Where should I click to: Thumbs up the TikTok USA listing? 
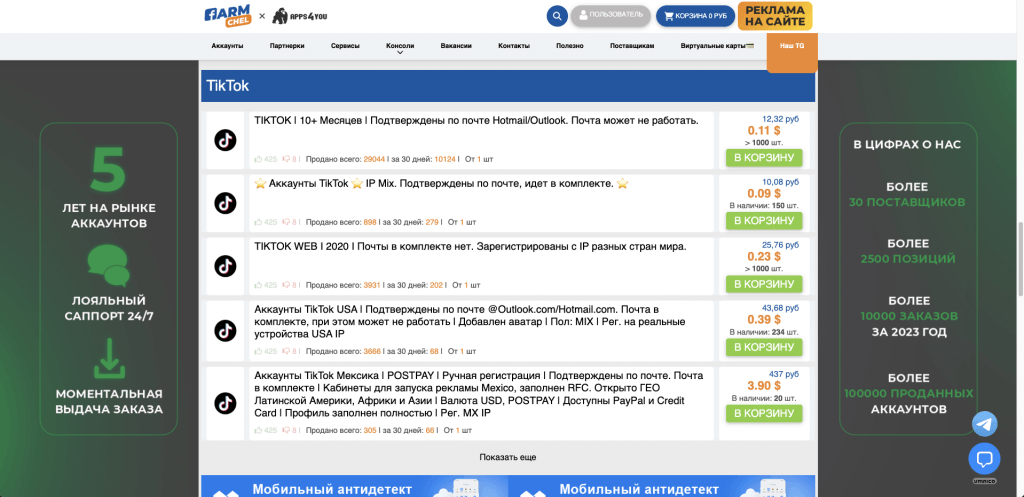click(259, 351)
